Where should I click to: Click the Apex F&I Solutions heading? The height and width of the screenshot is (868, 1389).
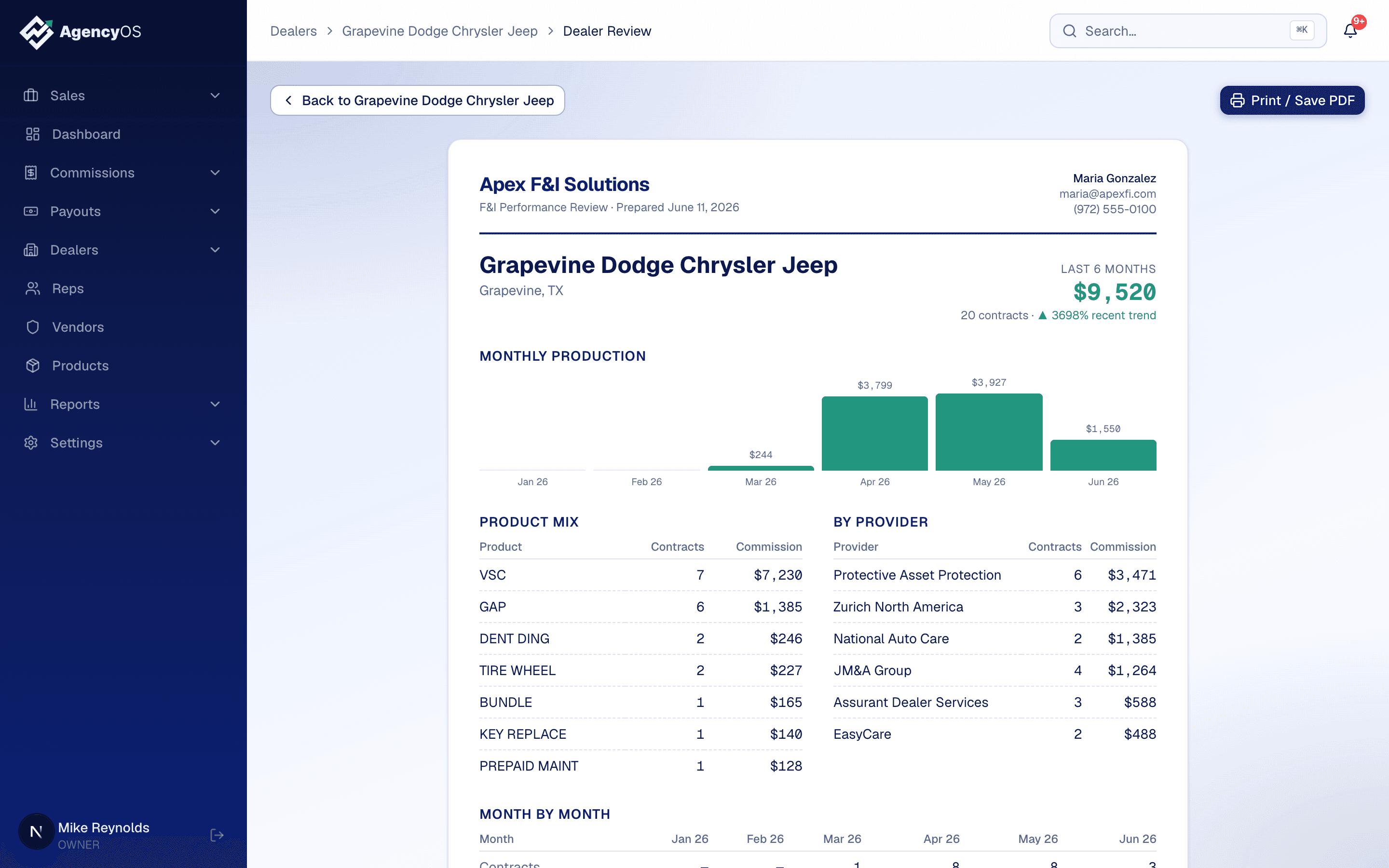[x=564, y=184]
